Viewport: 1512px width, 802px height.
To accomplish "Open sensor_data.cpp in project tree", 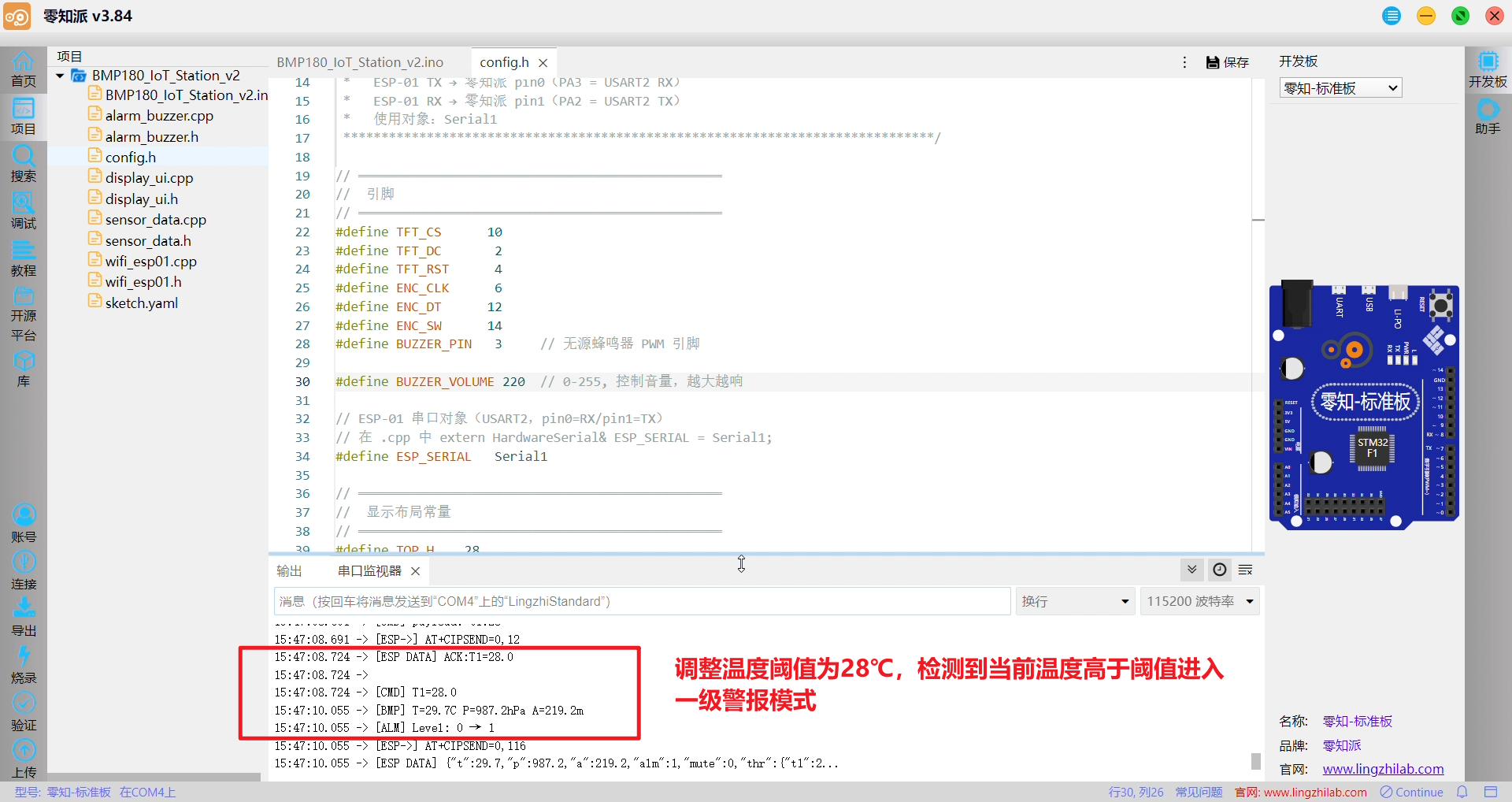I will (x=156, y=220).
